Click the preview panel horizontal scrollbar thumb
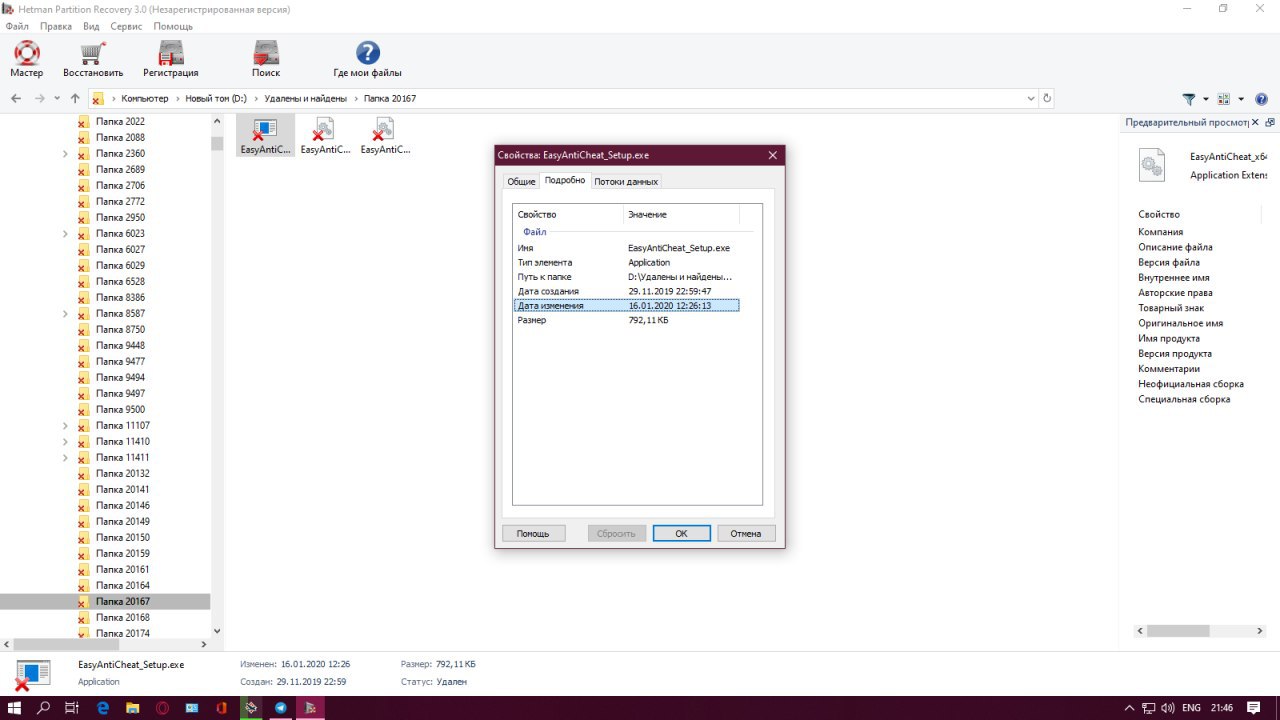This screenshot has height=720, width=1280. click(1178, 631)
